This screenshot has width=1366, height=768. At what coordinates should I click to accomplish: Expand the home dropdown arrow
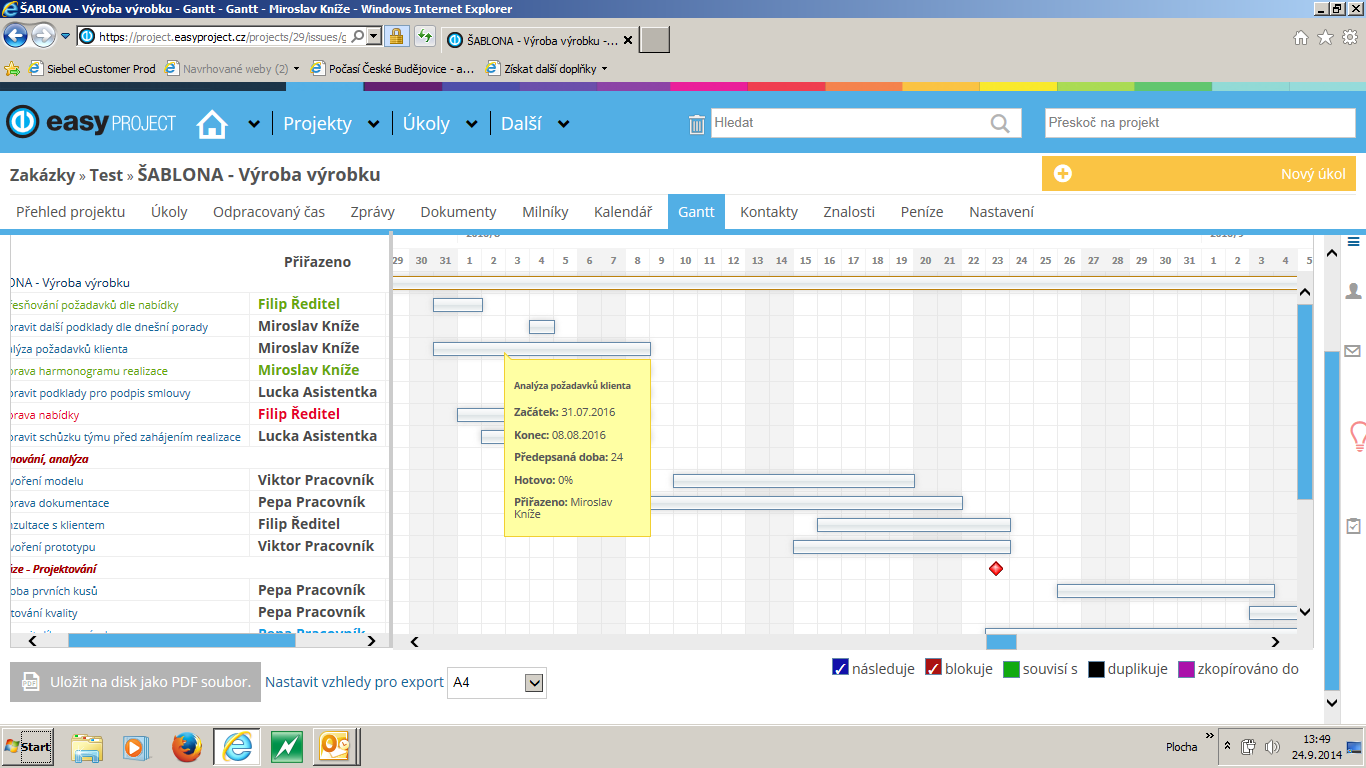254,124
